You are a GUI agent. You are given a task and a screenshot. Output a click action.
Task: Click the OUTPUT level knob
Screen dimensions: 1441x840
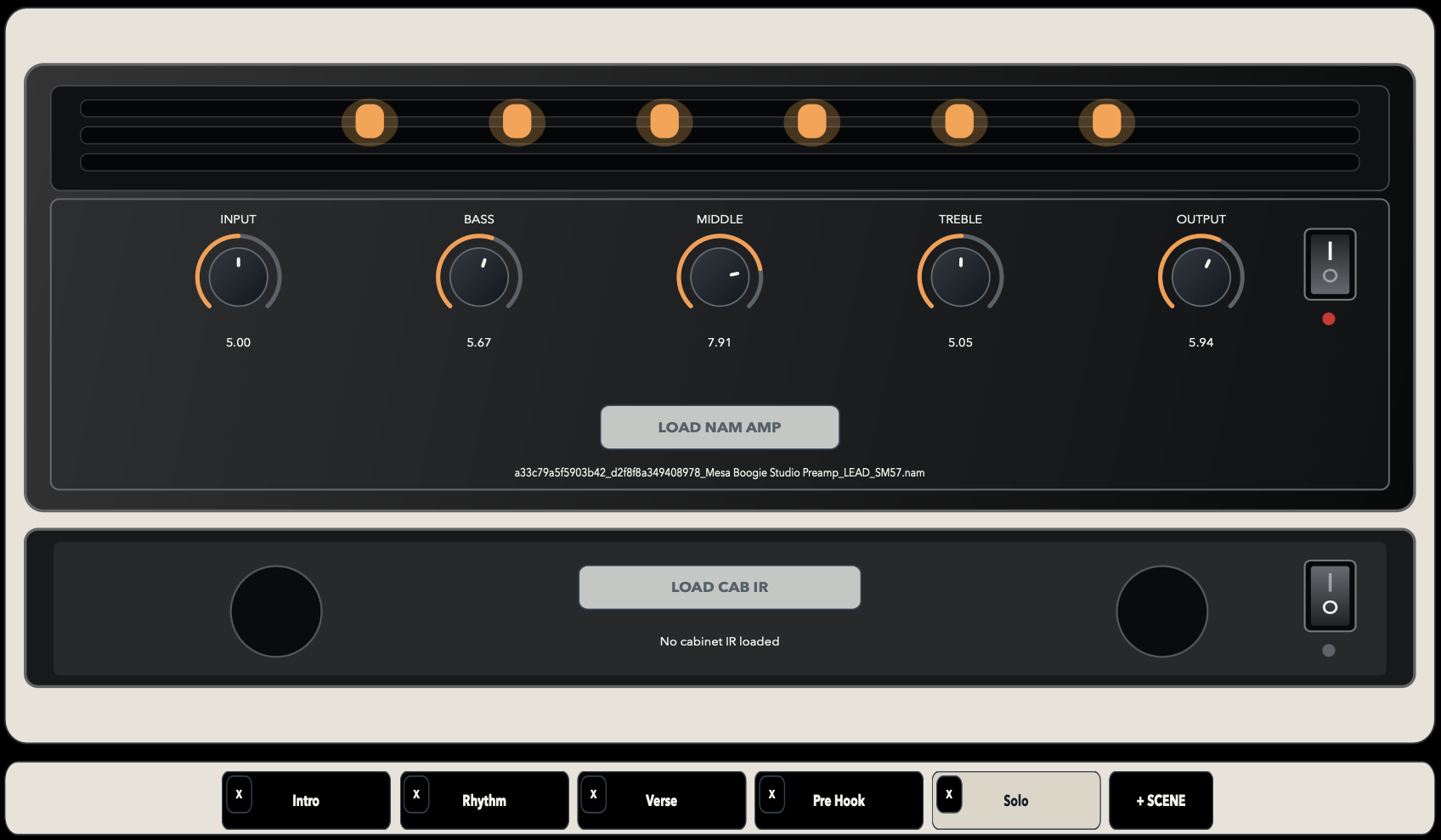pyautogui.click(x=1201, y=276)
